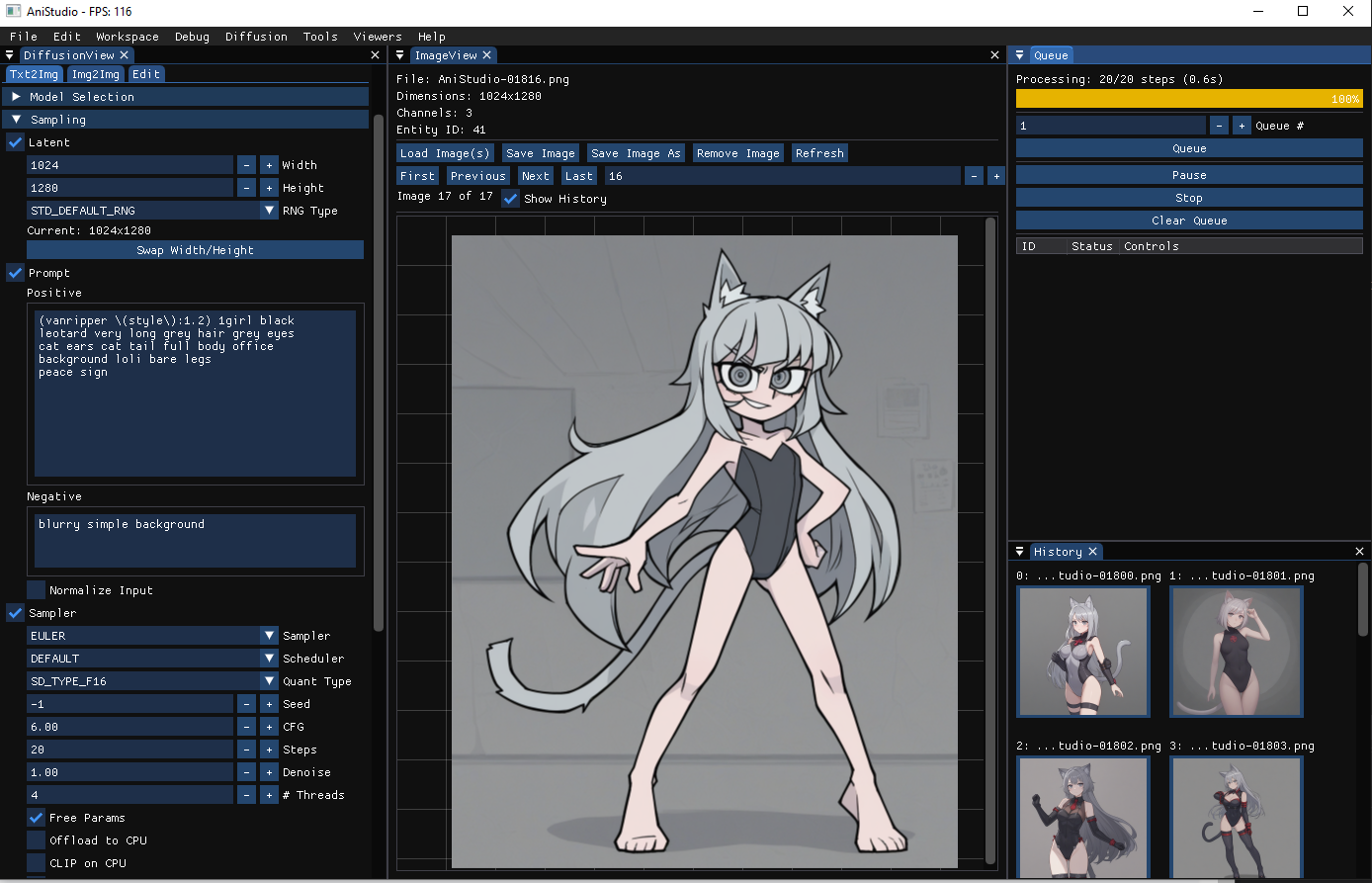Increase CFG value with plus

[269, 727]
